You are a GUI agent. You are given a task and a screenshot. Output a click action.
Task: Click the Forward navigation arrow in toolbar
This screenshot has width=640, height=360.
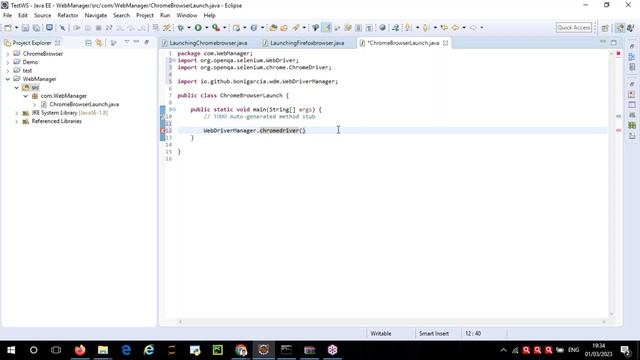(x=473, y=28)
